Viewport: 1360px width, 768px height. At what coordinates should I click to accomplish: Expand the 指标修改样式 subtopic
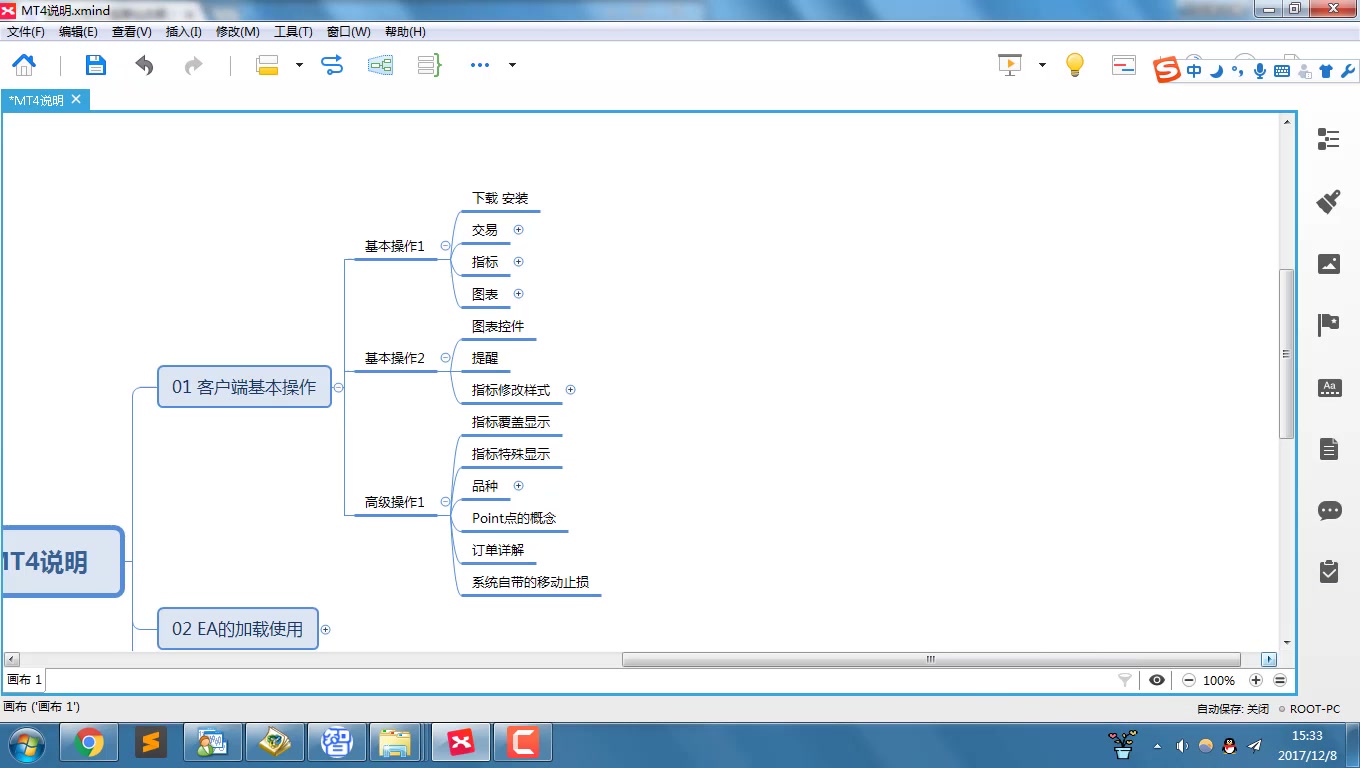pyautogui.click(x=570, y=390)
